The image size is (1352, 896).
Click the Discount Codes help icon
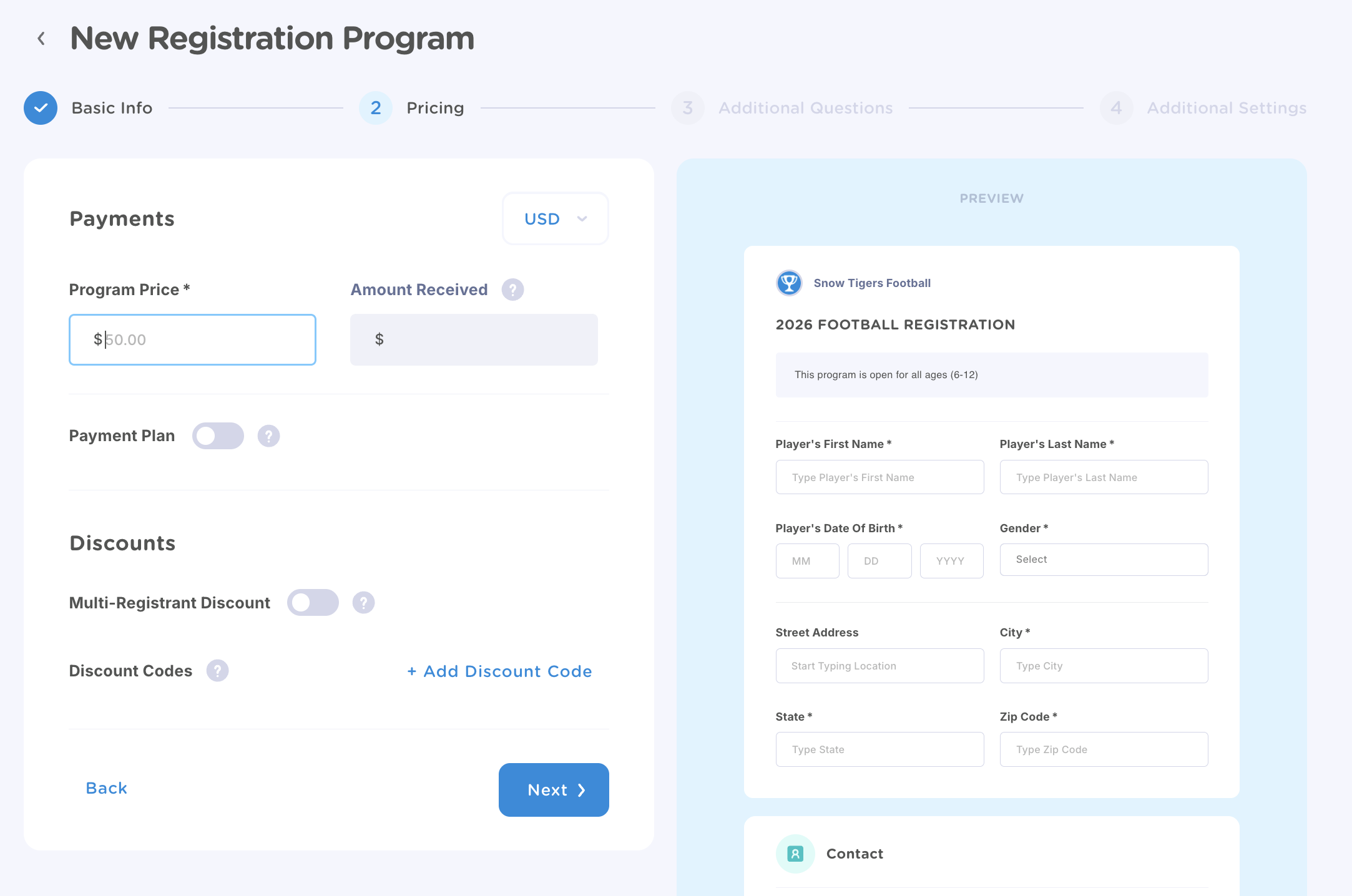coord(217,671)
